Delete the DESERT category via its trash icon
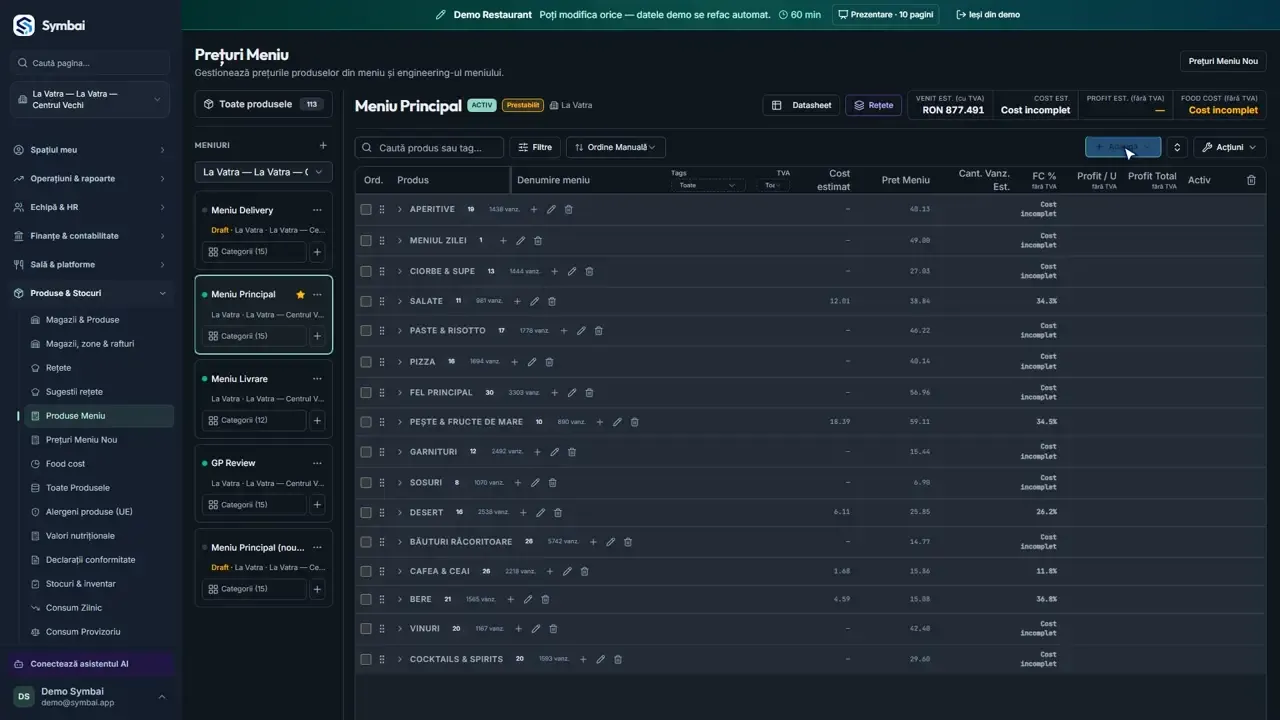Viewport: 1280px width, 720px height. pyautogui.click(x=558, y=513)
